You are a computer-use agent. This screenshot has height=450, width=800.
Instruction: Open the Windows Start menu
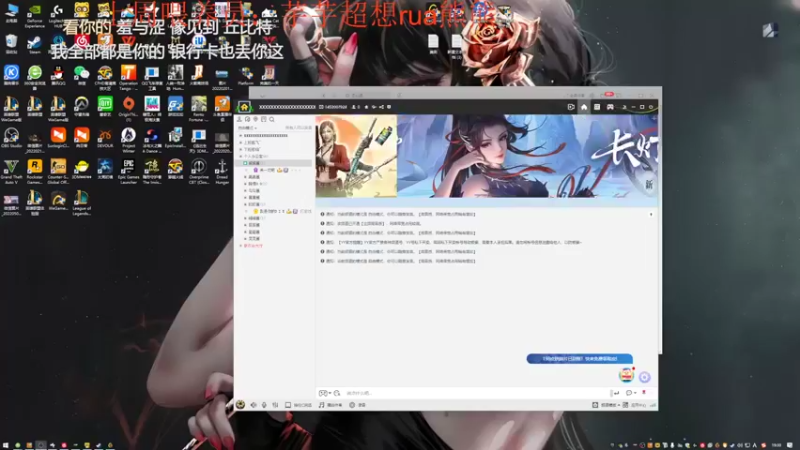tap(6, 445)
